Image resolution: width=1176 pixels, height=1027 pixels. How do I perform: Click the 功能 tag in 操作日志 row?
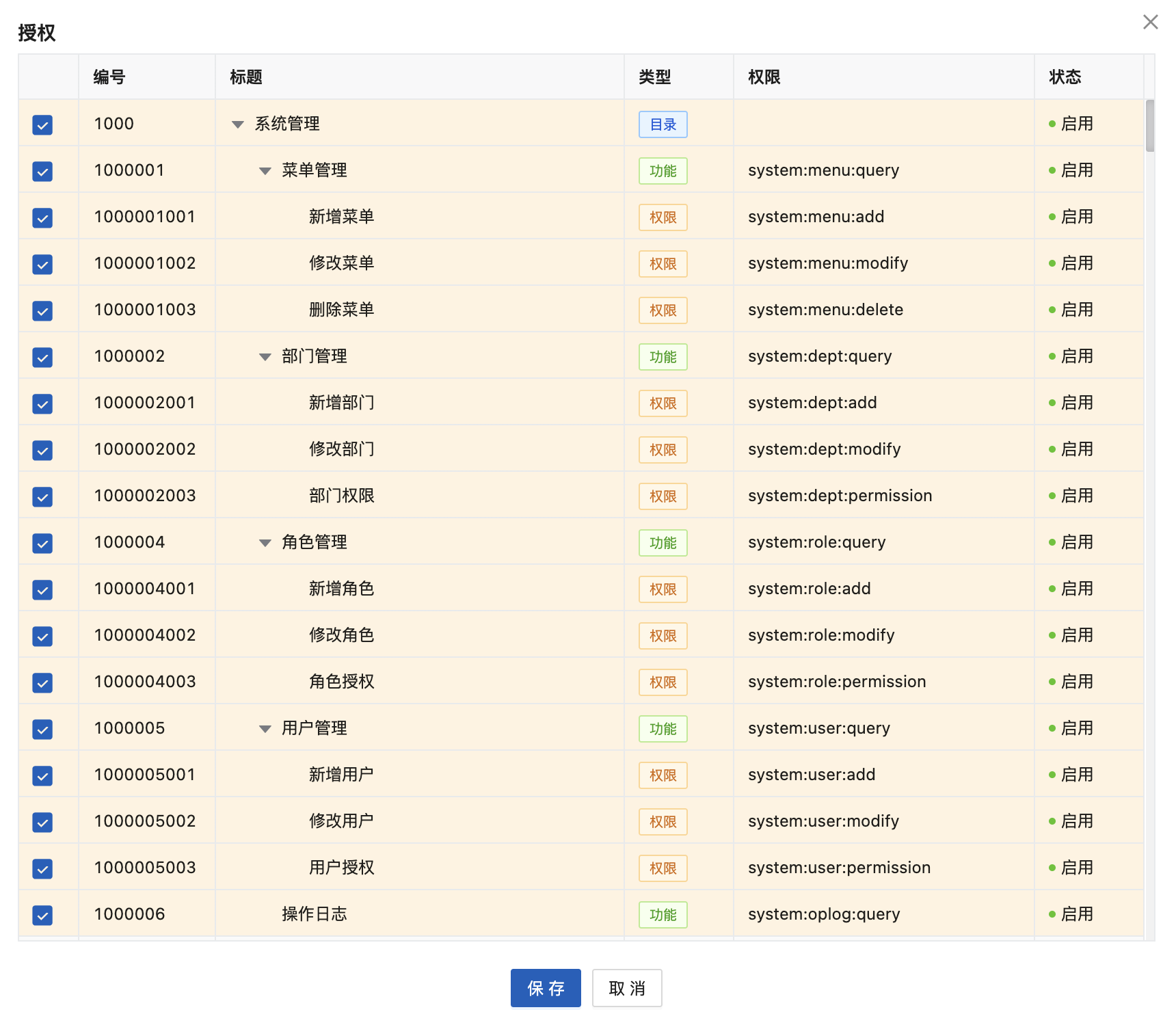663,915
